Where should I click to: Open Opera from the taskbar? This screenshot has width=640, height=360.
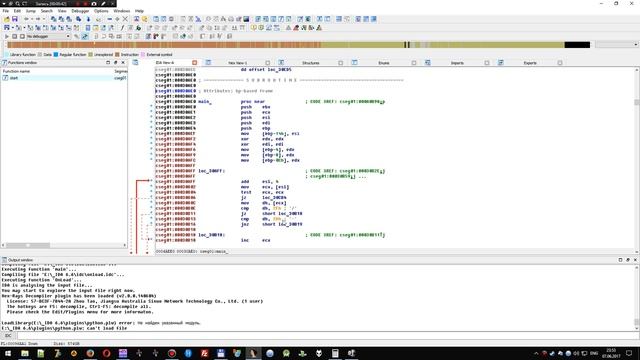pos(107,353)
